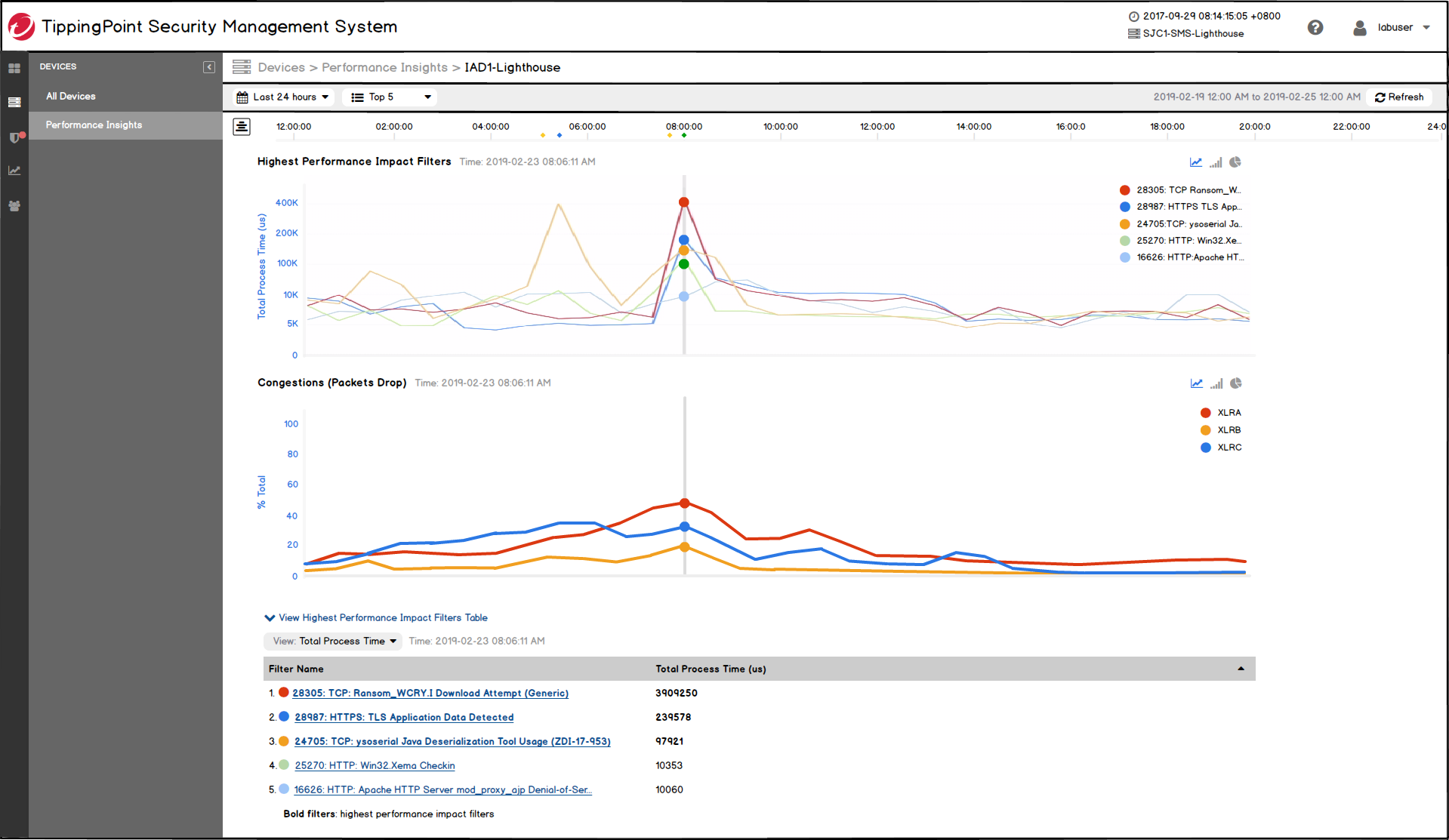Open 16626: HTTP: Apache HTTP Server link
The width and height of the screenshot is (1449, 840).
pyautogui.click(x=442, y=789)
